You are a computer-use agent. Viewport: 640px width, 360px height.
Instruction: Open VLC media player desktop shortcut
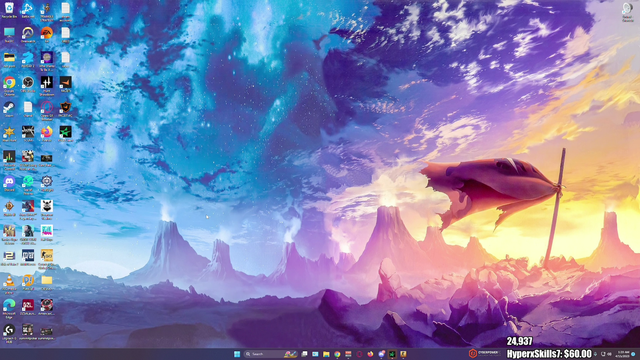point(9,283)
